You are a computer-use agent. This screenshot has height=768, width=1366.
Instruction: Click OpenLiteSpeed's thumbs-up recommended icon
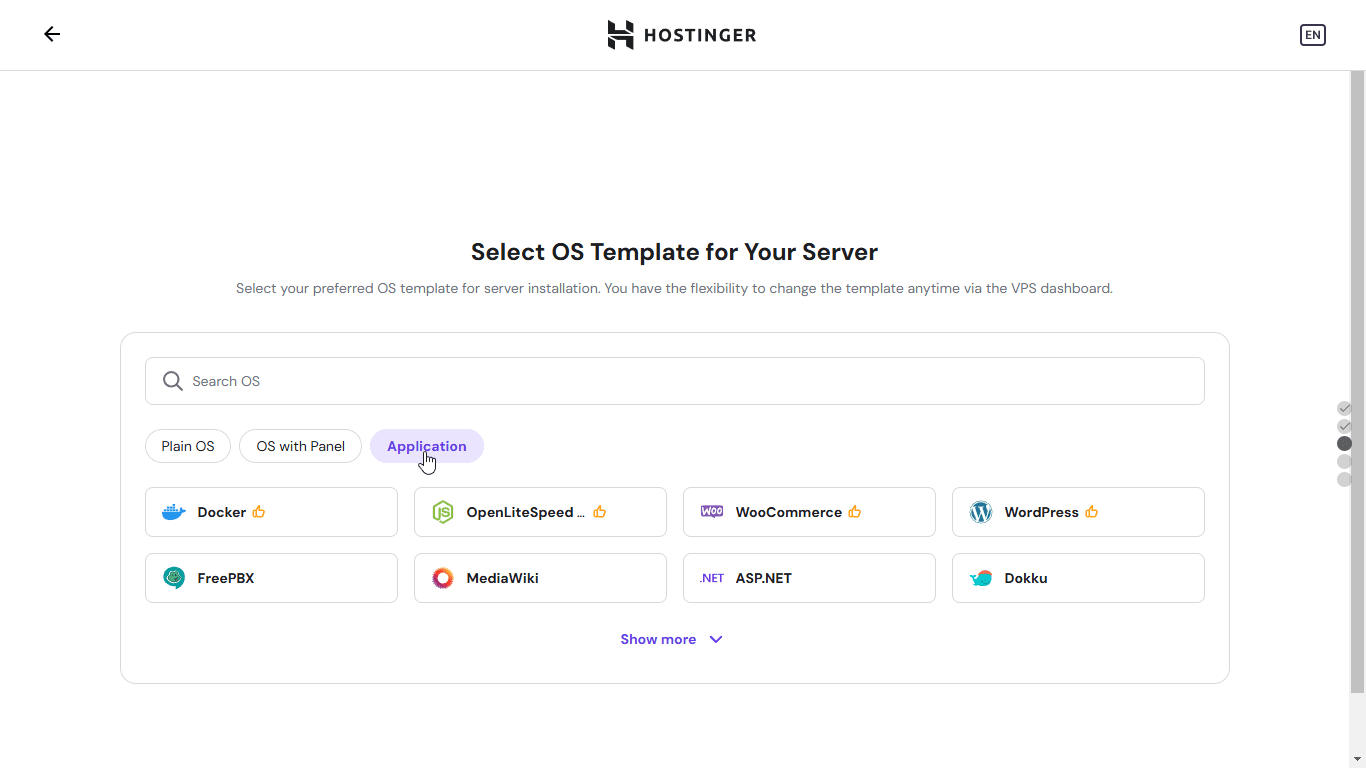point(600,512)
